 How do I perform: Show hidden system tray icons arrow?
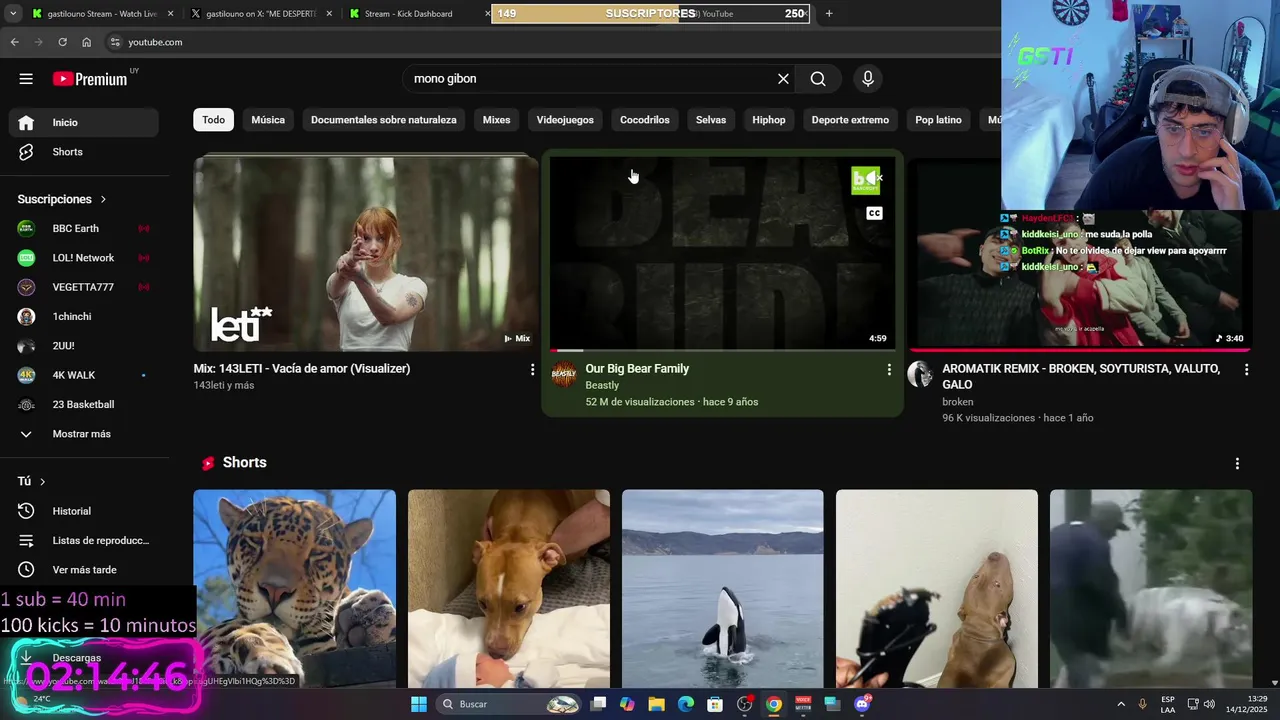[1121, 704]
